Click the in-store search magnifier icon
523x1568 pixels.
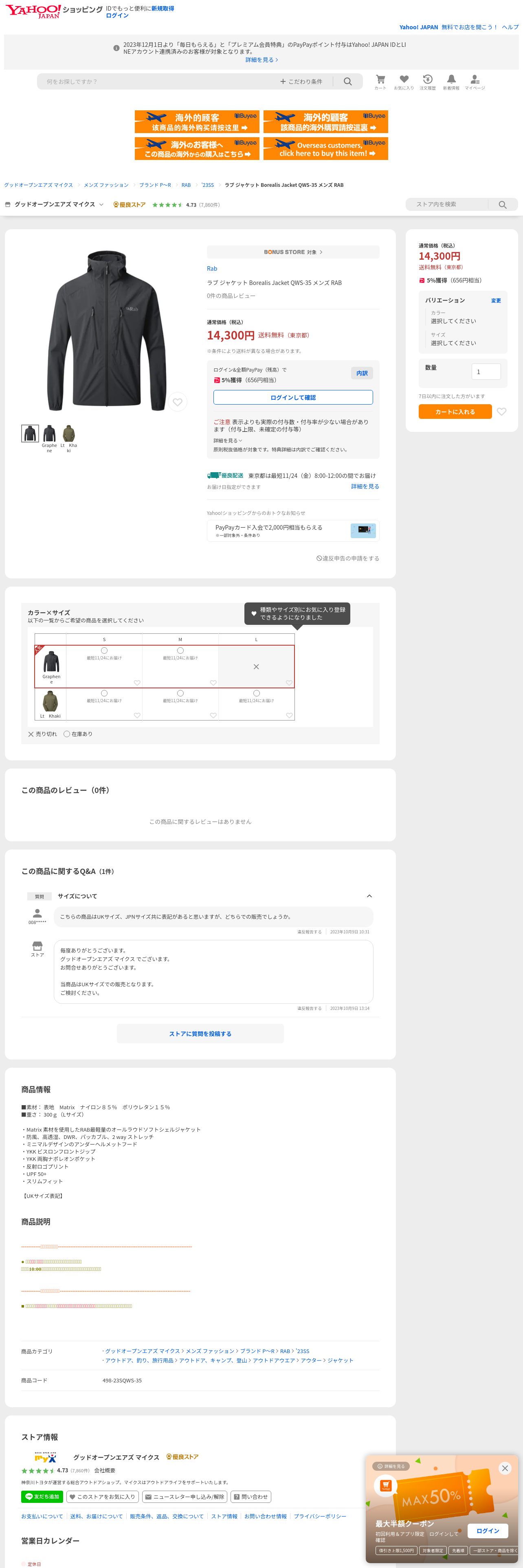pyautogui.click(x=502, y=204)
